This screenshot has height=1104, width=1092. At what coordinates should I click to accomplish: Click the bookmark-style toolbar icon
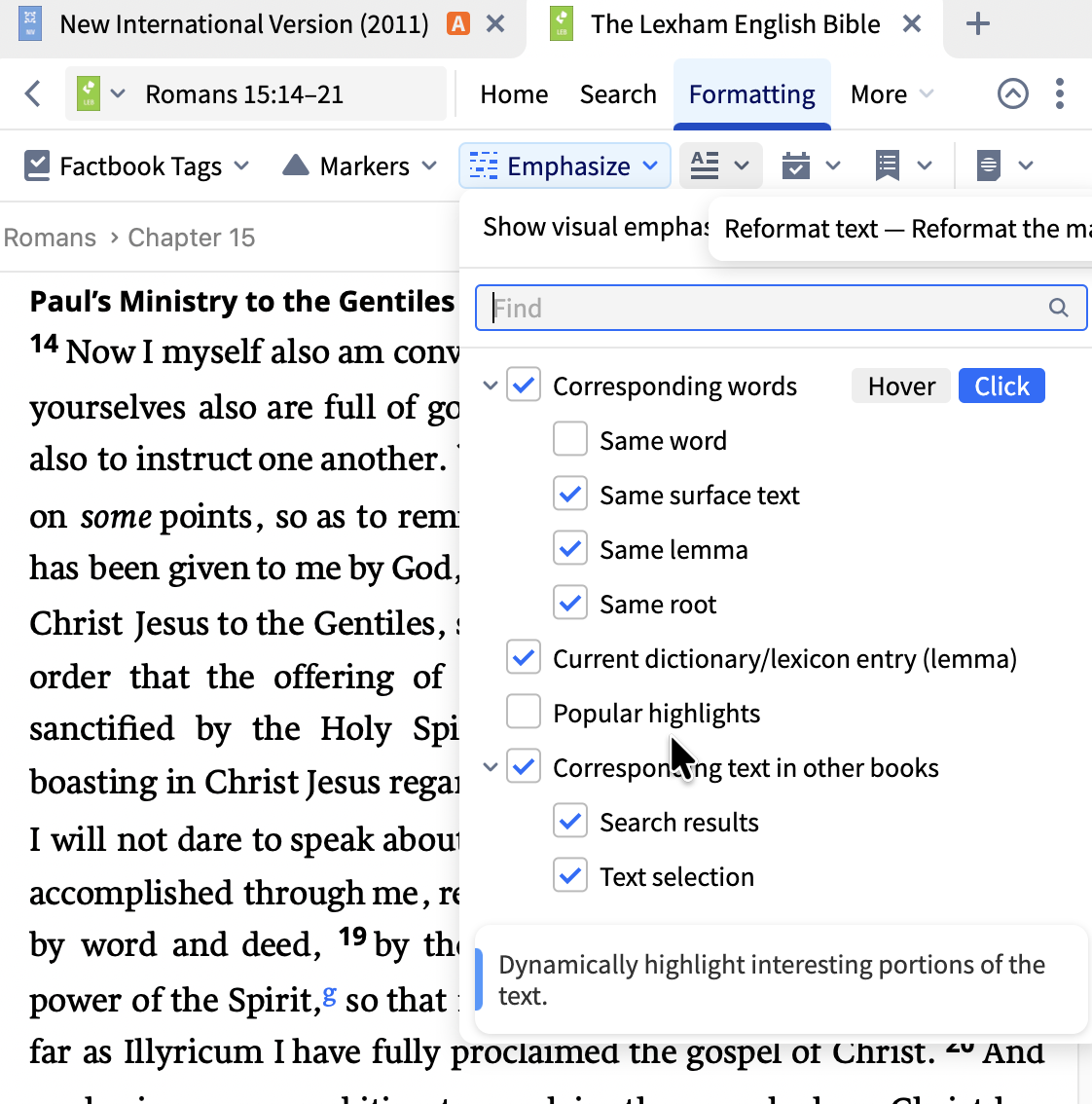pyautogui.click(x=887, y=166)
